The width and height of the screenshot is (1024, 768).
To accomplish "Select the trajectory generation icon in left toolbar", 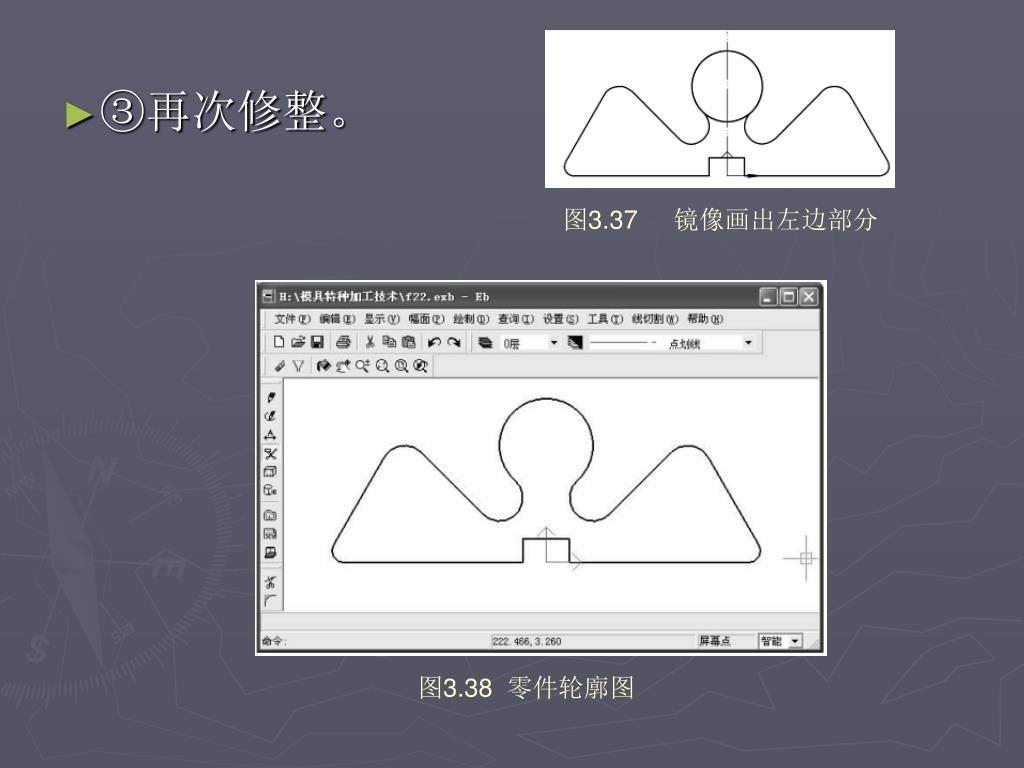I will 270,515.
